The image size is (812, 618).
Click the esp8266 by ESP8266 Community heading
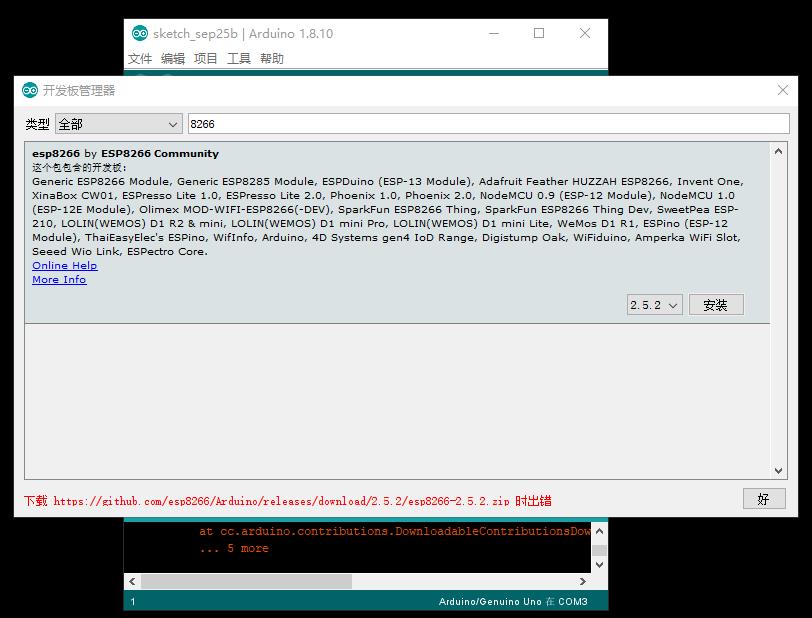click(x=125, y=154)
